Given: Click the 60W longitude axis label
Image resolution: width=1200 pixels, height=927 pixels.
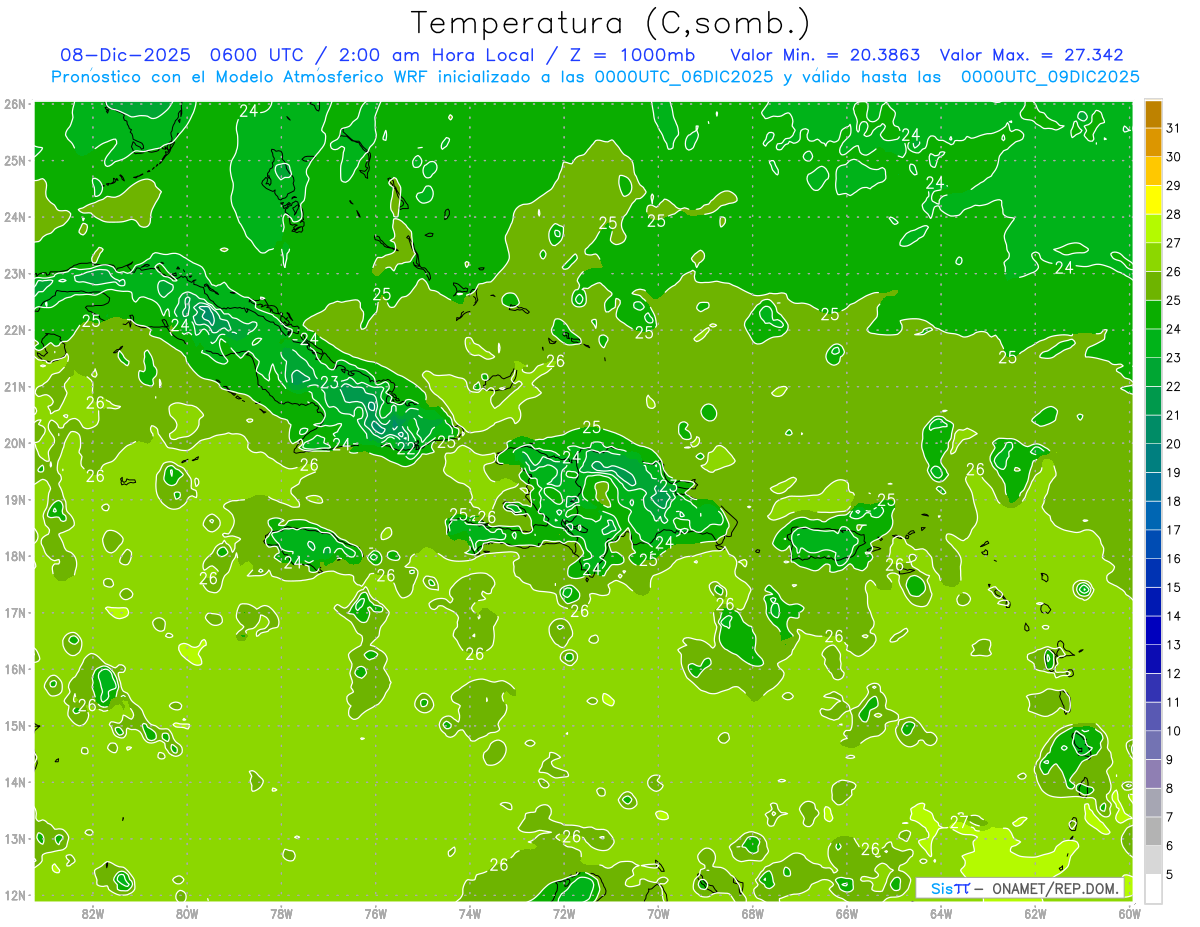Looking at the screenshot, I should [x=1129, y=913].
